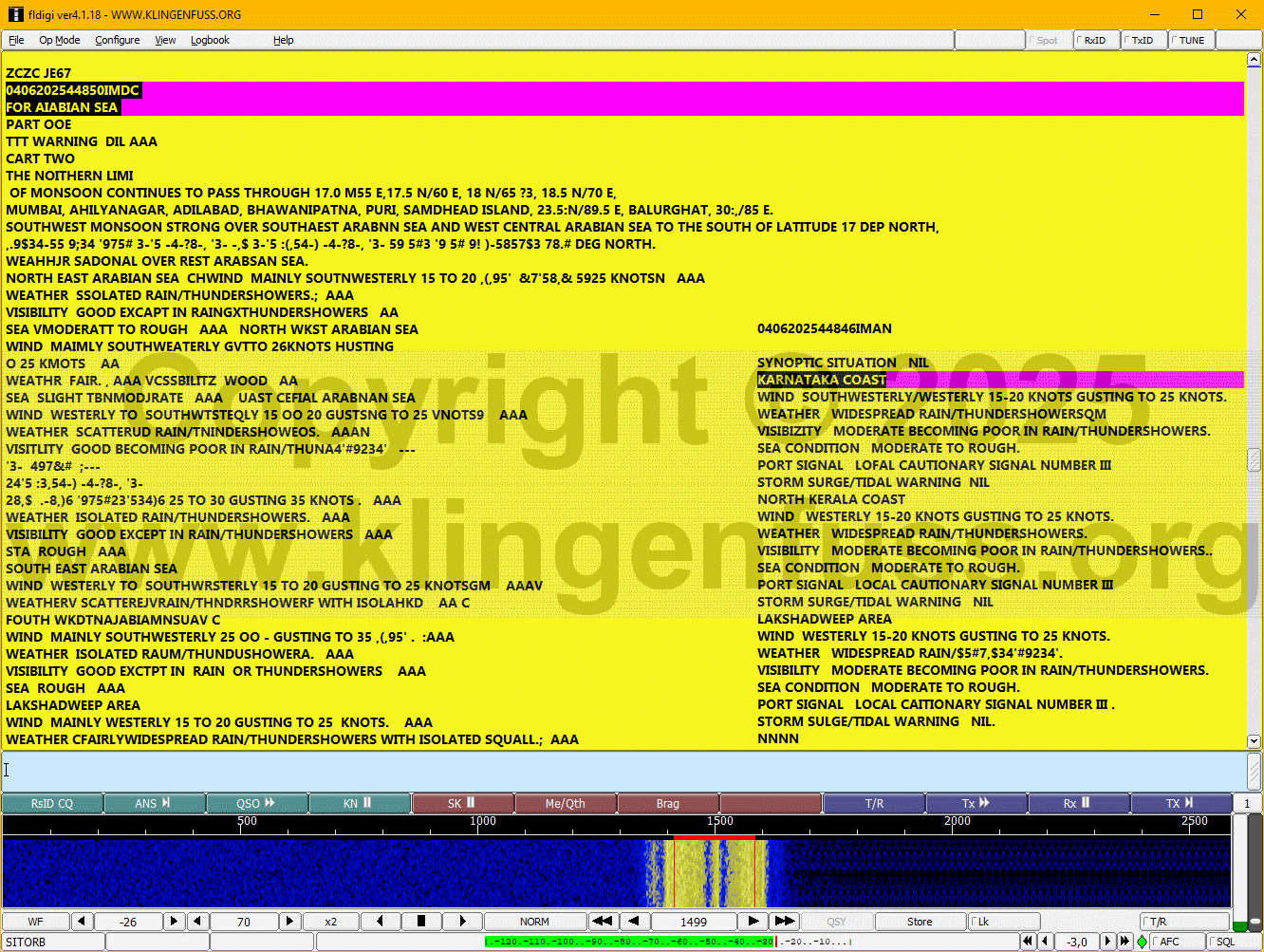This screenshot has height=952, width=1264.
Task: Open the Op Mode menu
Action: point(59,41)
